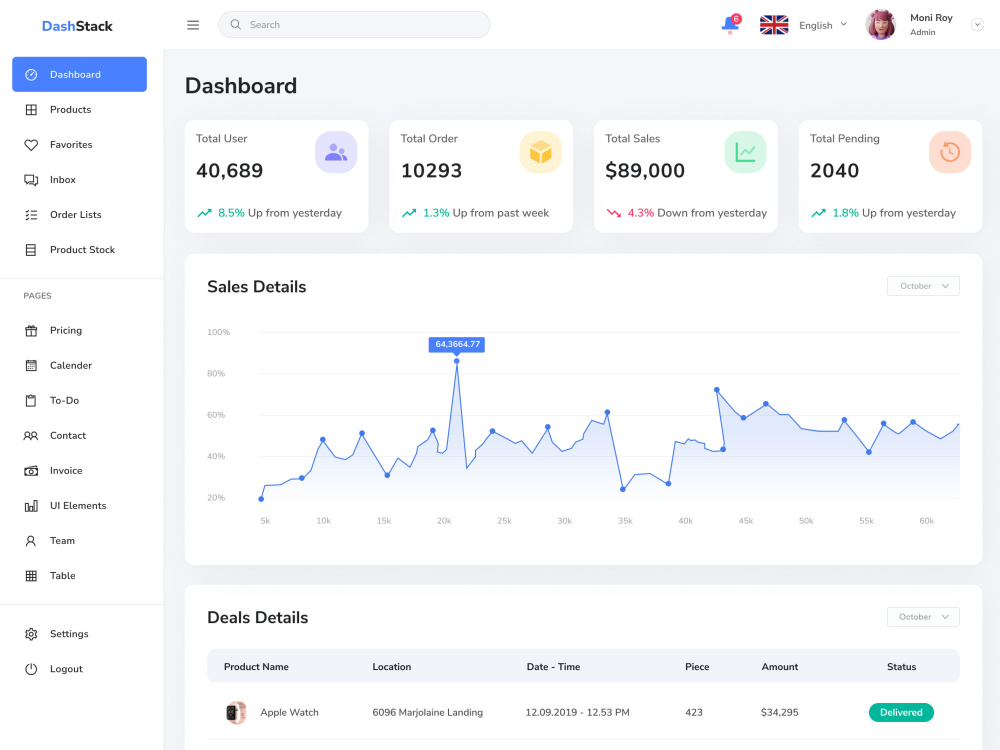The image size is (1000, 750).
Task: Open the Sales Details October dropdown
Action: pos(923,286)
